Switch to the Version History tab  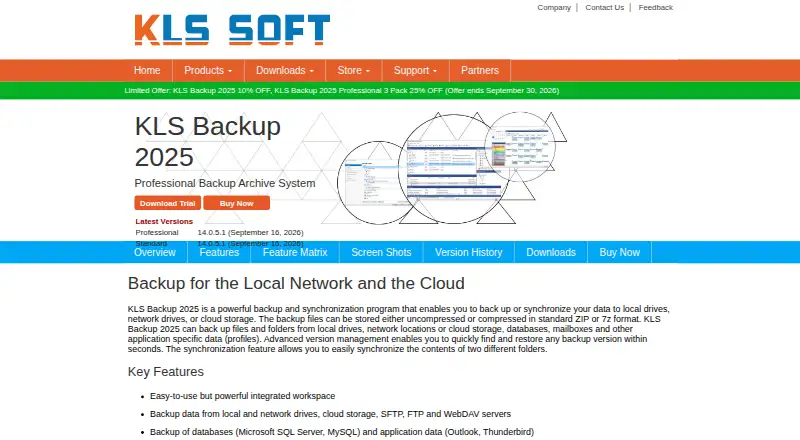(468, 252)
